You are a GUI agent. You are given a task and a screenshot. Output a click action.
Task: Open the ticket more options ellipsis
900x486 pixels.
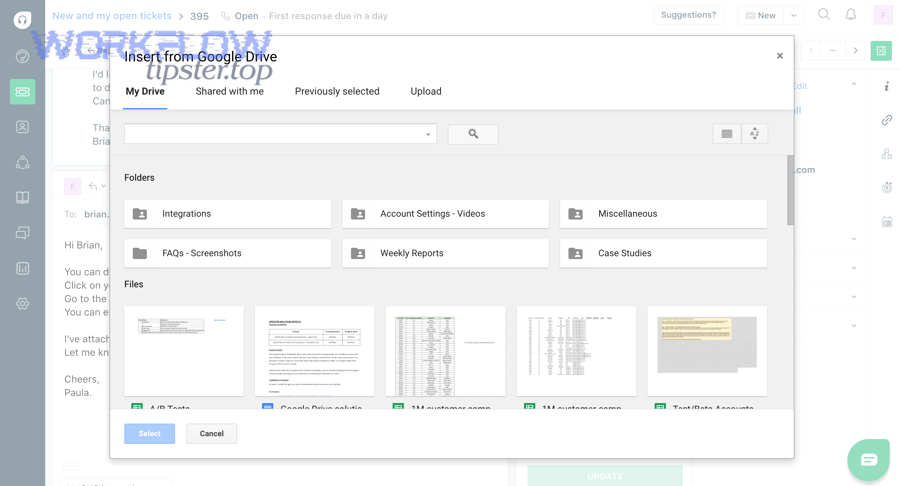833,50
